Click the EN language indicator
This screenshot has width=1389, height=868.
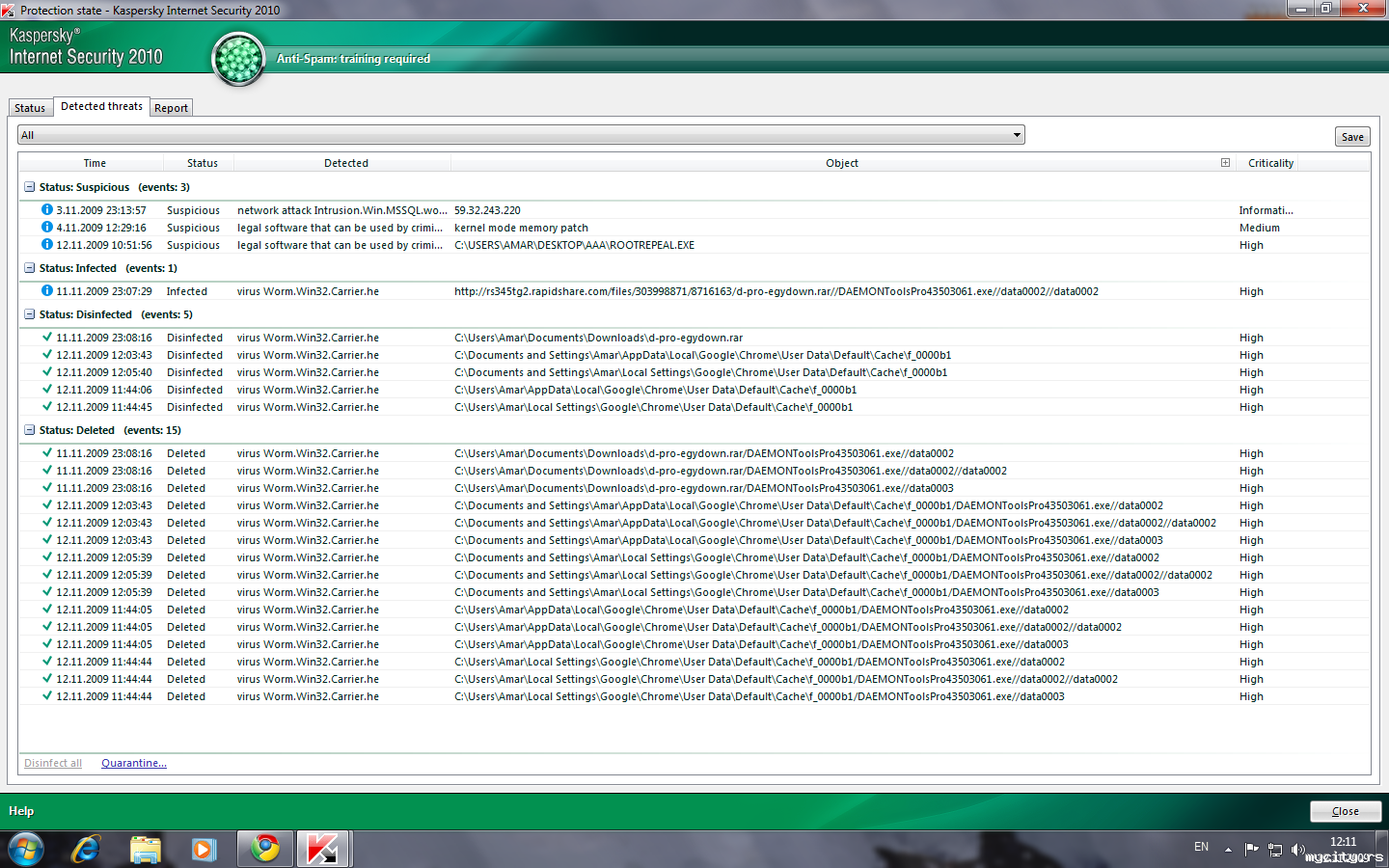tap(1201, 847)
